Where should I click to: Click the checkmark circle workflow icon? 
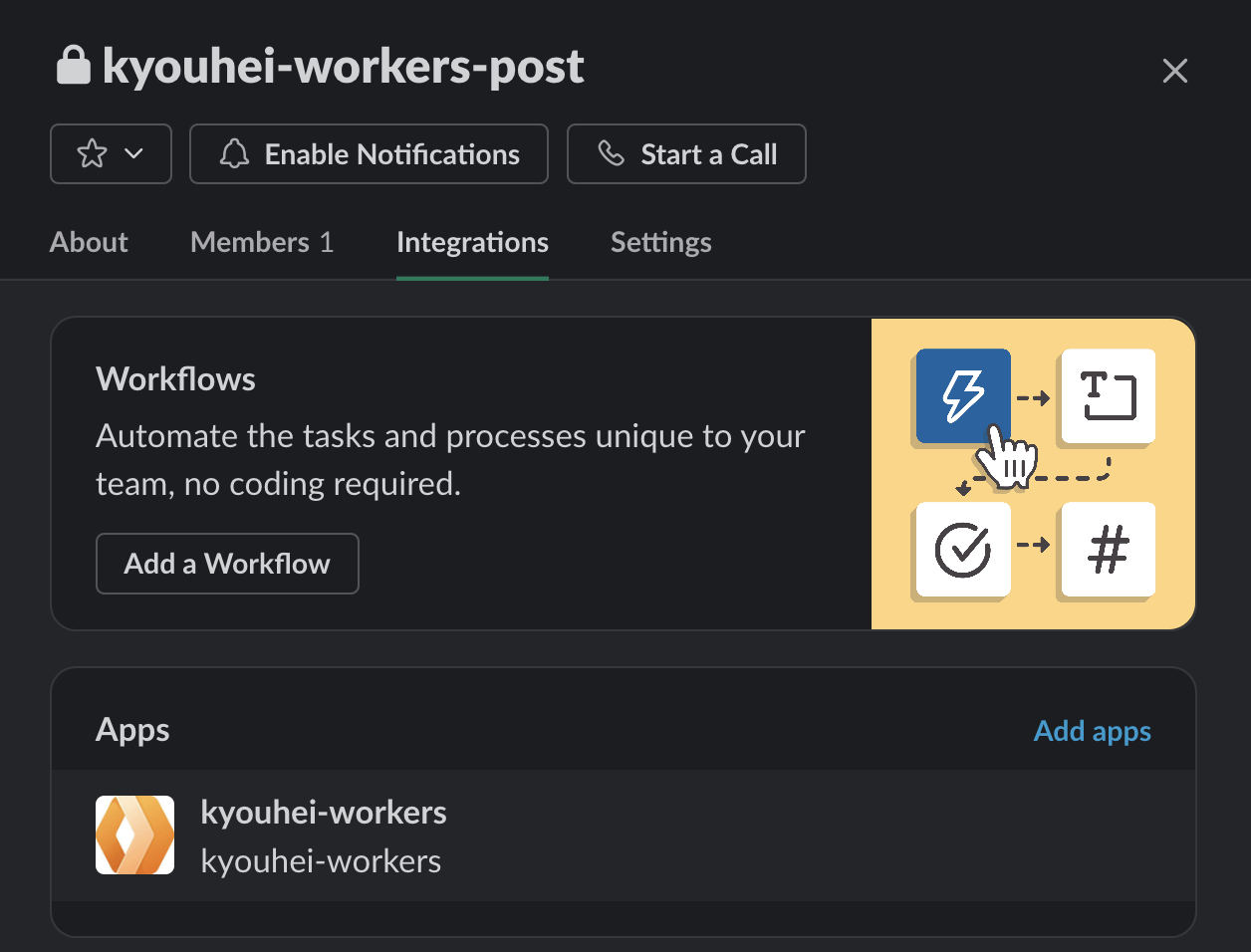(962, 549)
